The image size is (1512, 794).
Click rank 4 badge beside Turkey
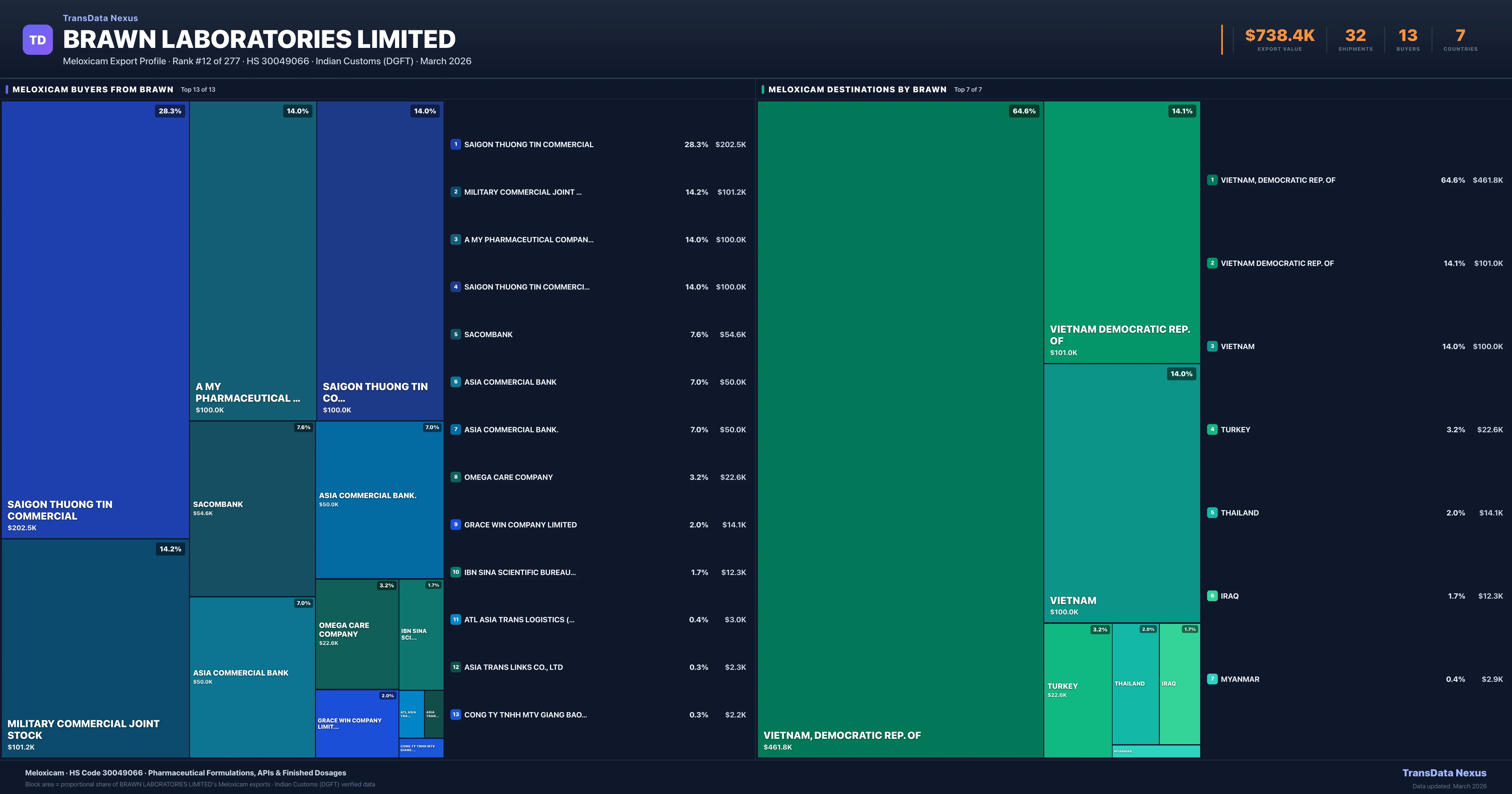(x=1212, y=429)
